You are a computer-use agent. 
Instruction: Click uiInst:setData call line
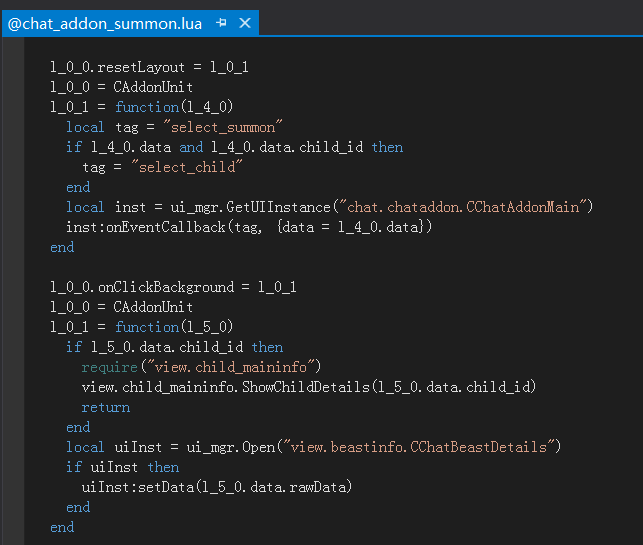pos(217,487)
